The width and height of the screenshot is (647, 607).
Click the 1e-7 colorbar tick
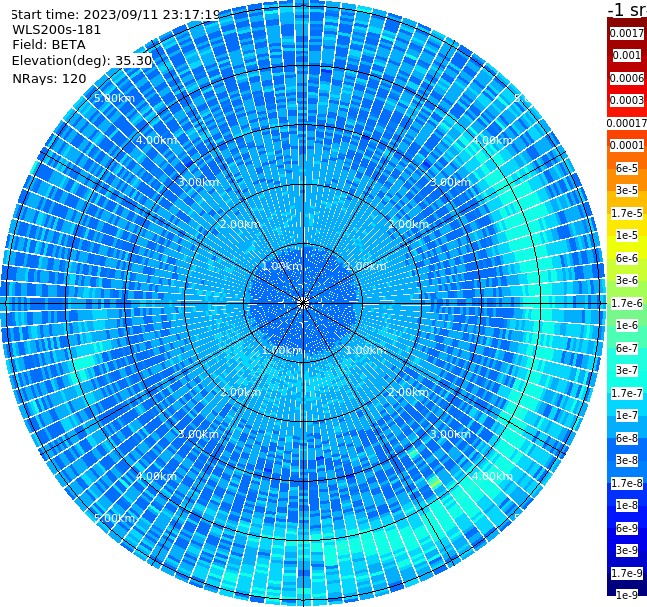click(627, 415)
